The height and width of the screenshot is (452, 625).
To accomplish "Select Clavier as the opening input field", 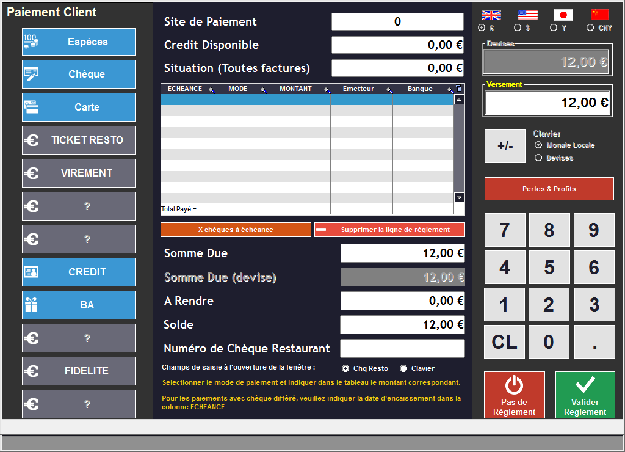I will click(x=404, y=368).
